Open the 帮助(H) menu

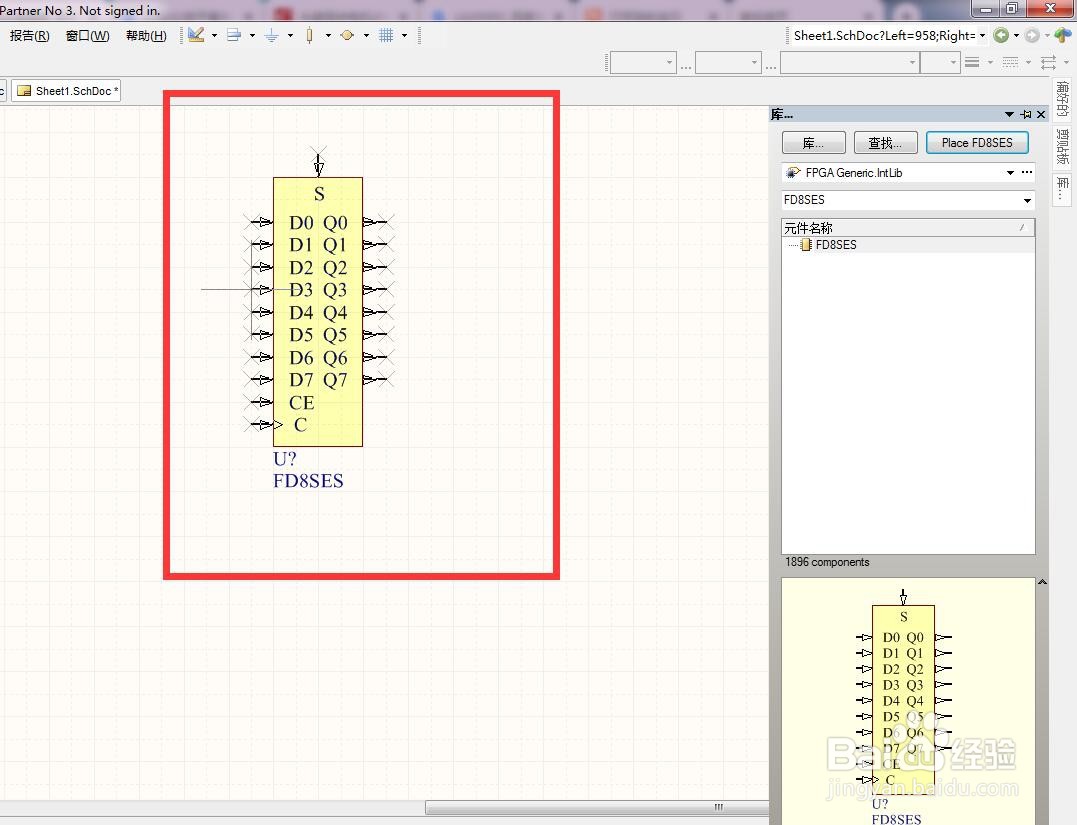[x=146, y=36]
